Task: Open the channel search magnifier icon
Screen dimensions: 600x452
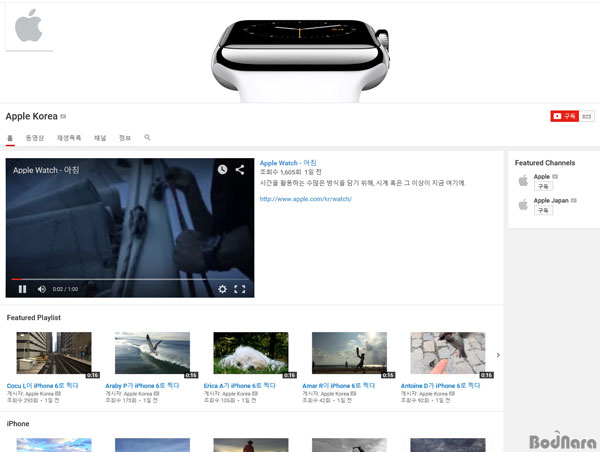Action: pyautogui.click(x=147, y=137)
